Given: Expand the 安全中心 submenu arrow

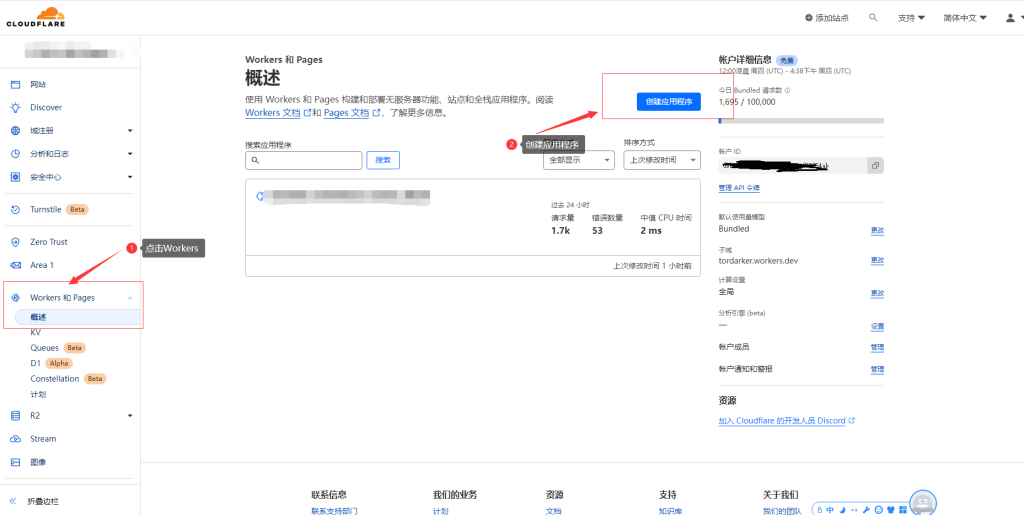Looking at the screenshot, I should [x=130, y=177].
